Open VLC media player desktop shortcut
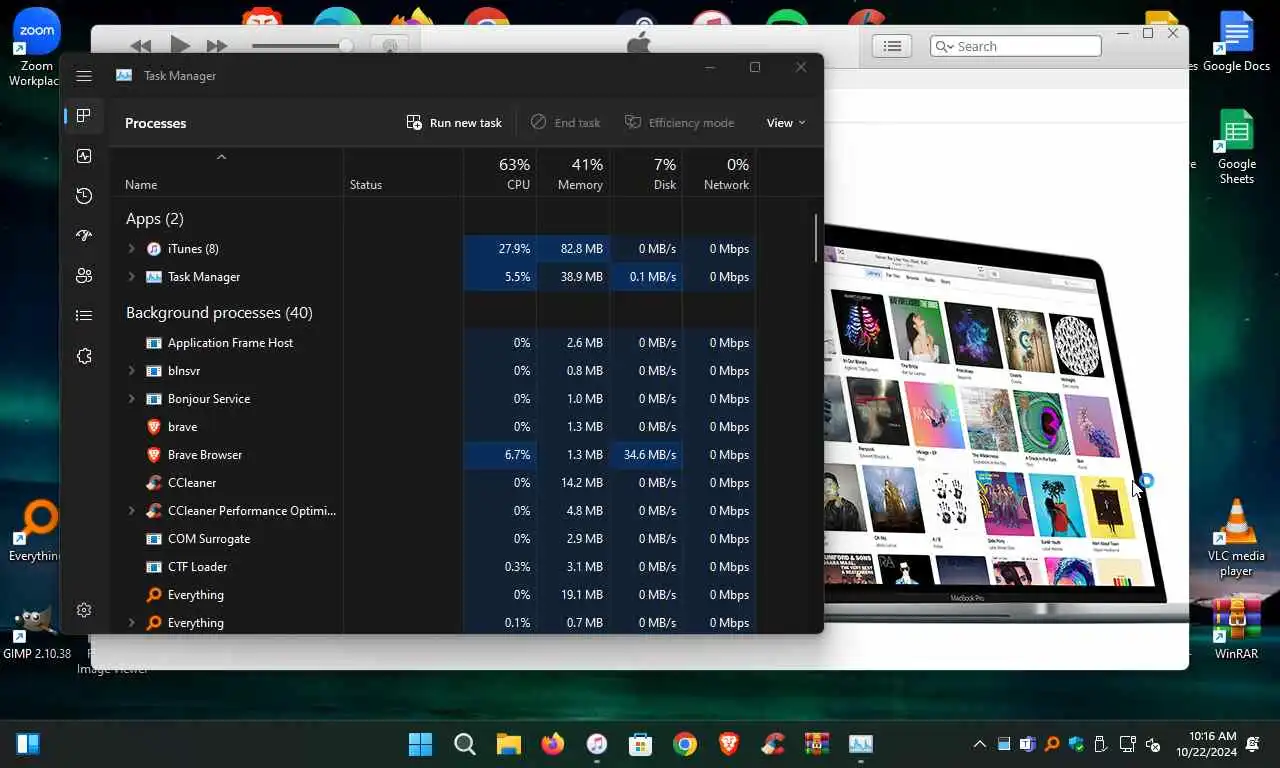Image resolution: width=1280 pixels, height=768 pixels. (1236, 538)
